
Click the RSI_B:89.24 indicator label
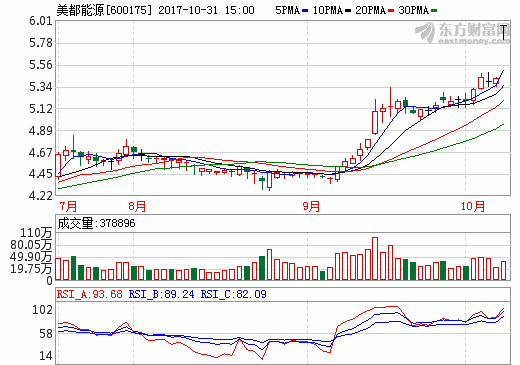161,294
